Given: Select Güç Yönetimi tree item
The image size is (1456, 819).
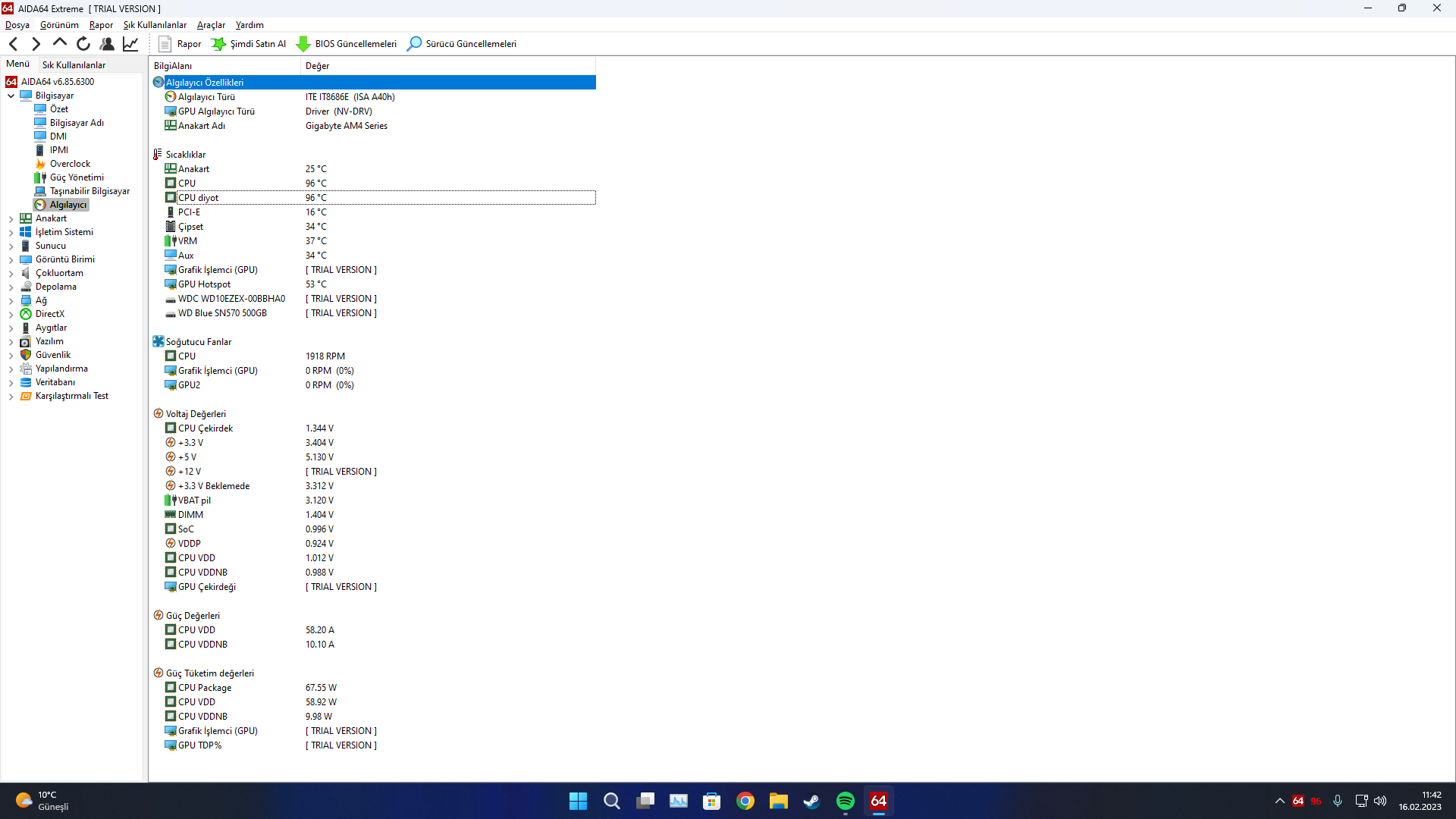Looking at the screenshot, I should [77, 177].
